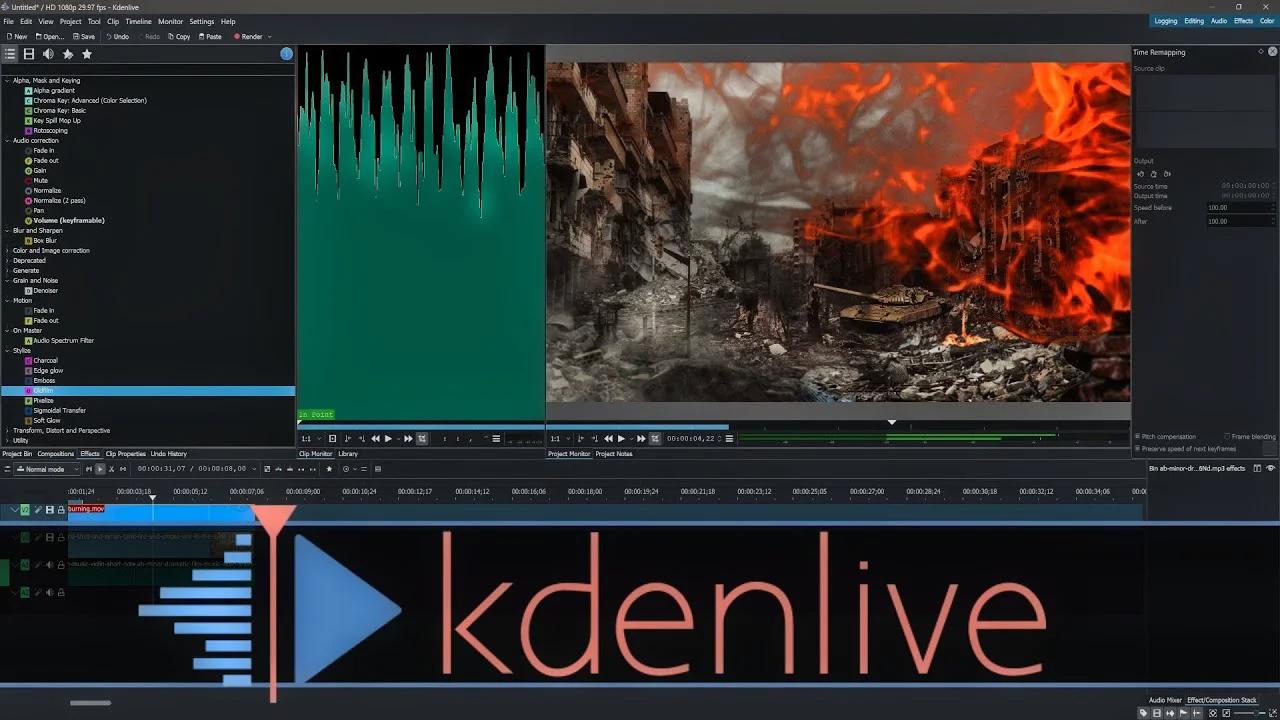Switch to the Project Notes tab

point(613,453)
